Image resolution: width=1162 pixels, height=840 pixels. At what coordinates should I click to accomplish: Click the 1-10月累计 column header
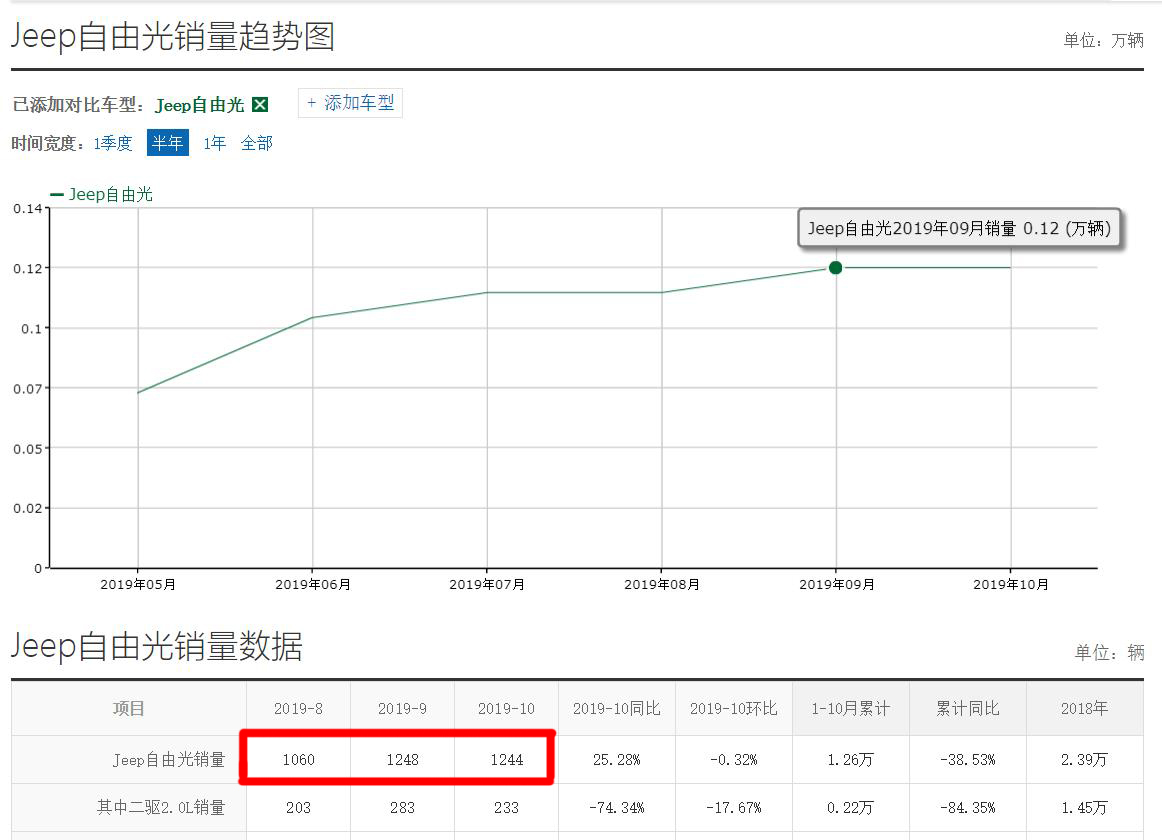click(x=850, y=708)
